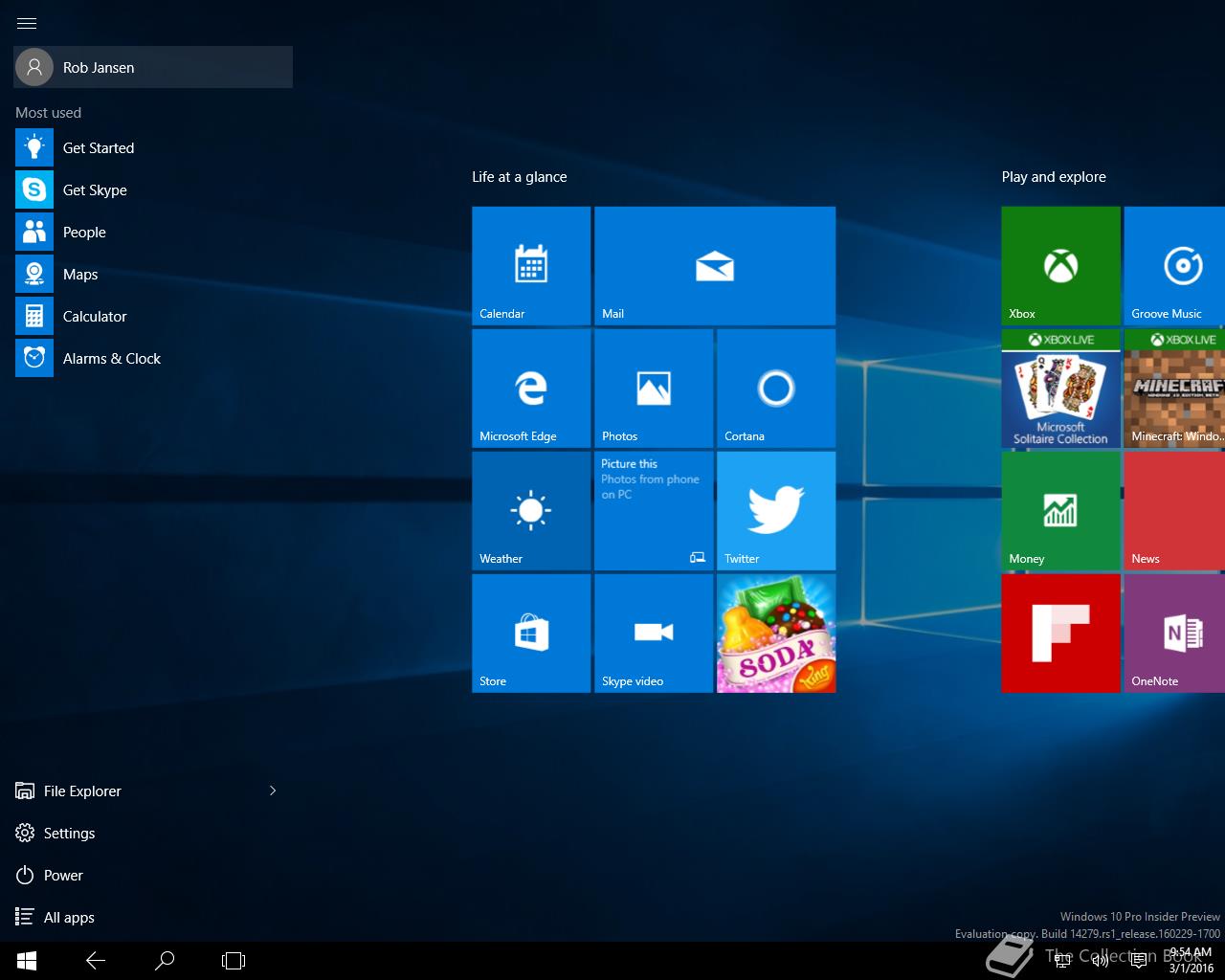Launch Microsoft Edge tile

point(531,389)
